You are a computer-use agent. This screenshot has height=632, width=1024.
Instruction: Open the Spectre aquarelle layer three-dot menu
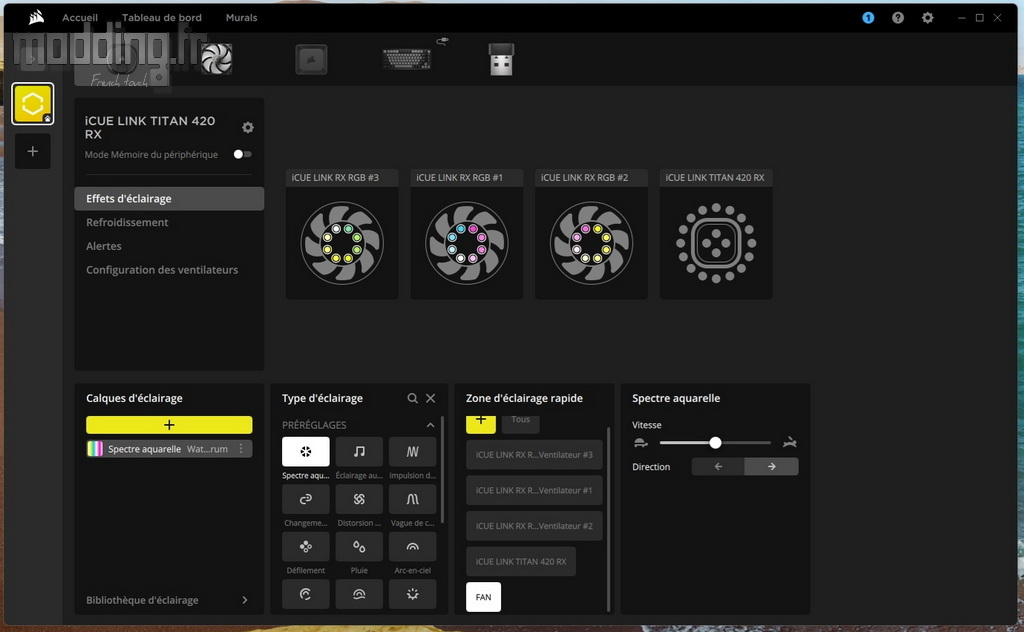(241, 449)
